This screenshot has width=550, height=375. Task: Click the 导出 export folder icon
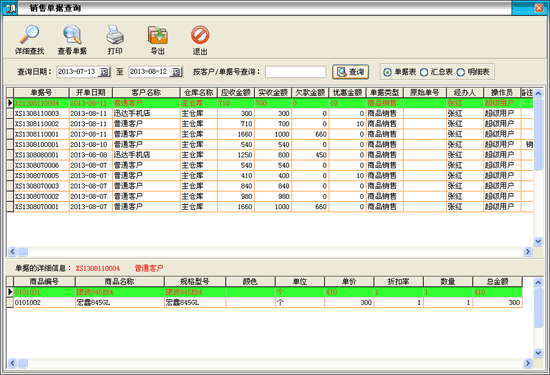tap(157, 40)
